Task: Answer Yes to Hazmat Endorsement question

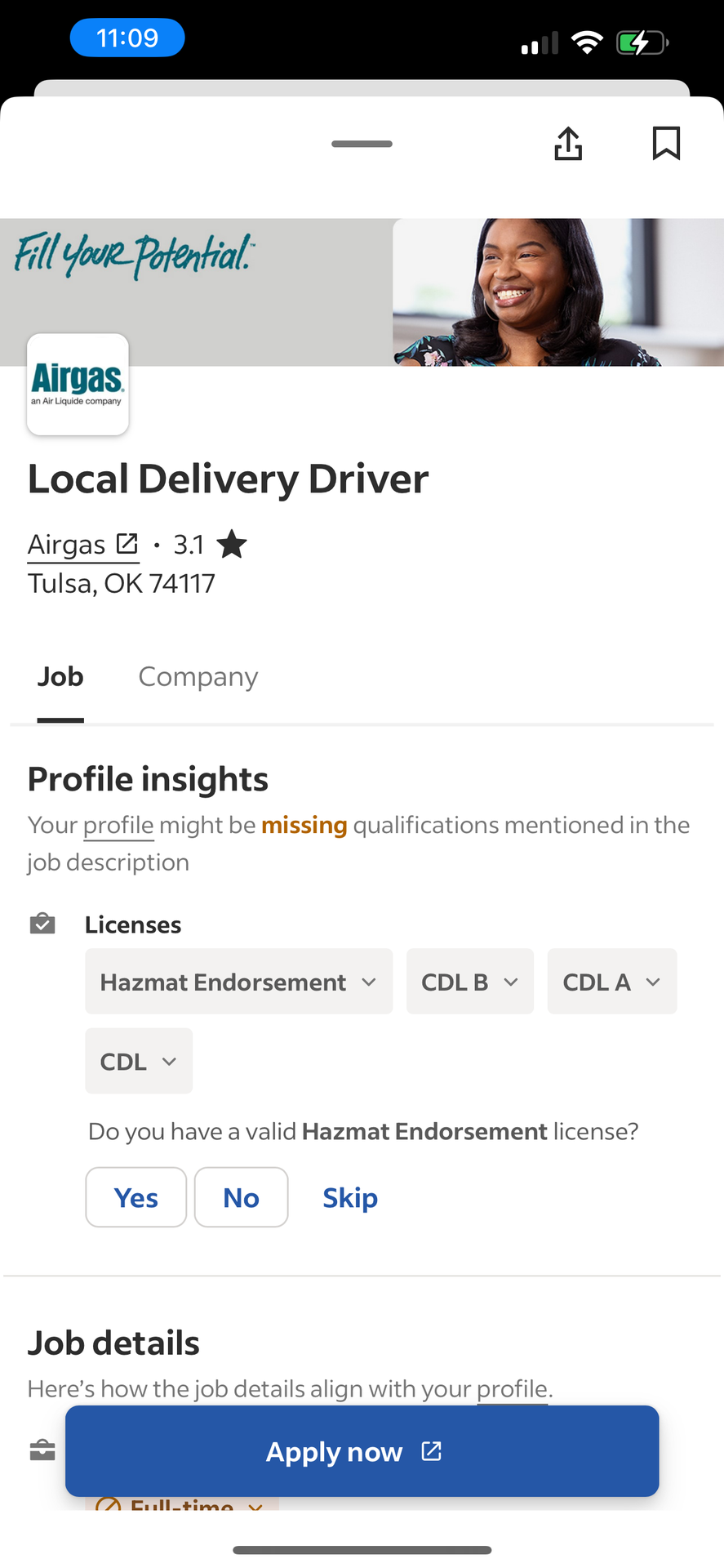Action: [x=136, y=1197]
